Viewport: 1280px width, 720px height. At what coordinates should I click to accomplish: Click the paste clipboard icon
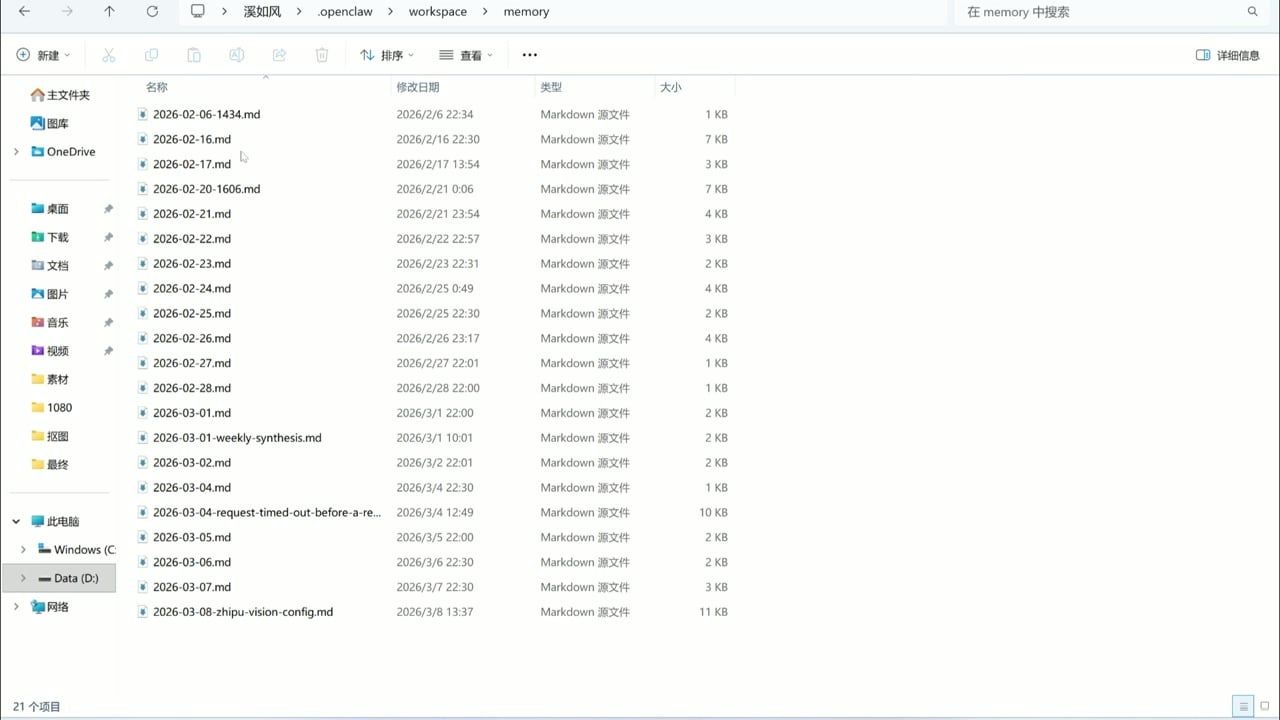click(194, 55)
